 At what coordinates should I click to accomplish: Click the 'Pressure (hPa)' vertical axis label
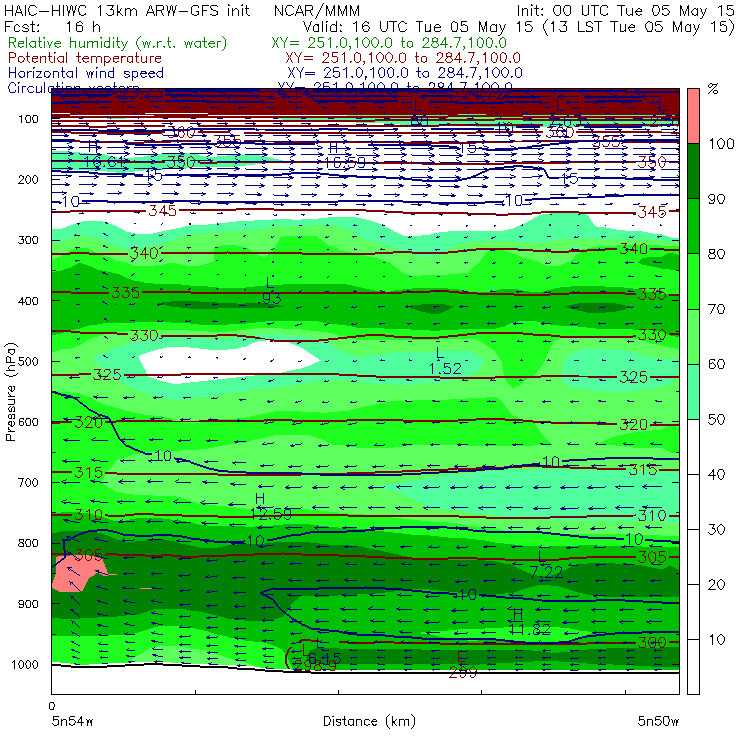point(10,392)
